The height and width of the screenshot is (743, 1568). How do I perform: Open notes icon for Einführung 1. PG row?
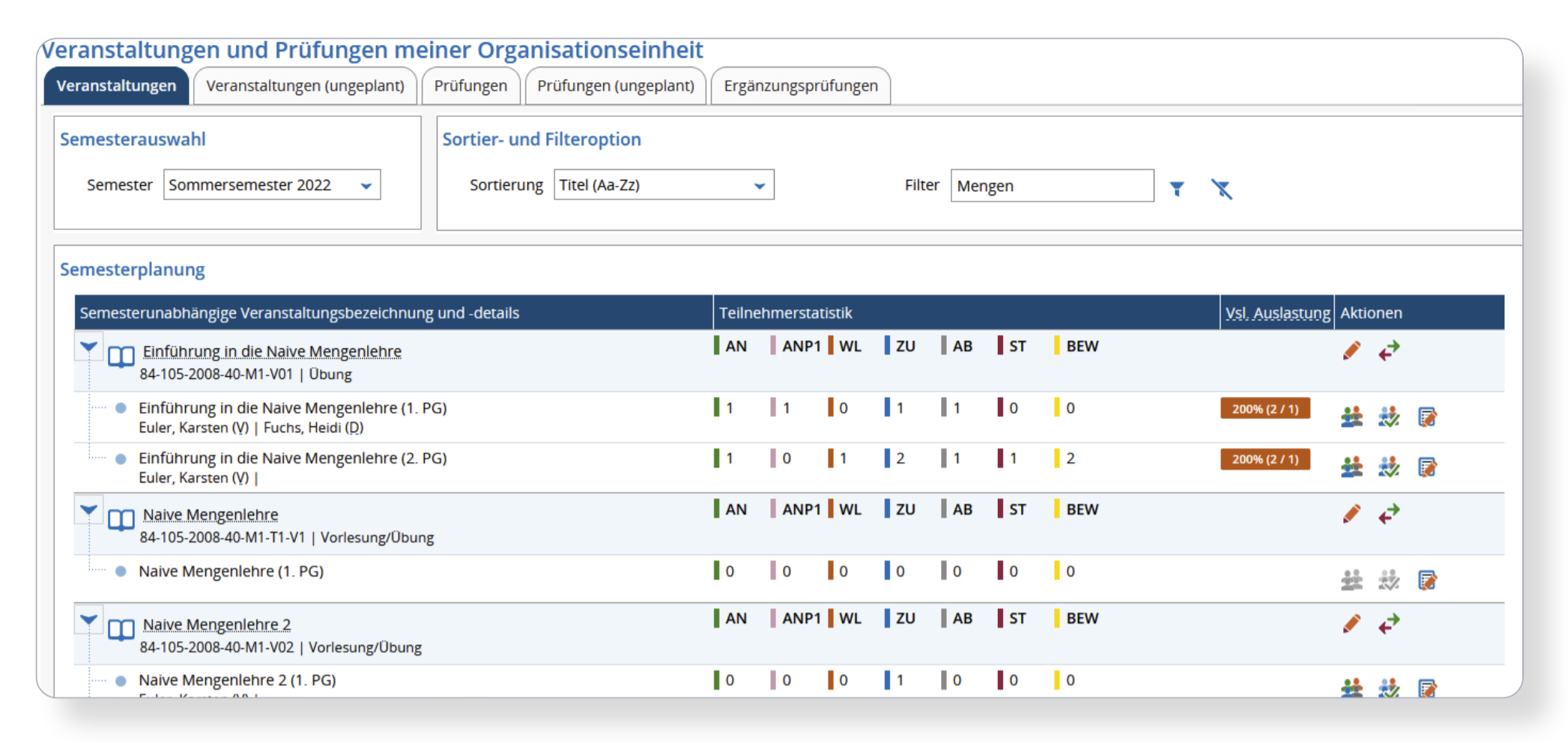[1427, 416]
